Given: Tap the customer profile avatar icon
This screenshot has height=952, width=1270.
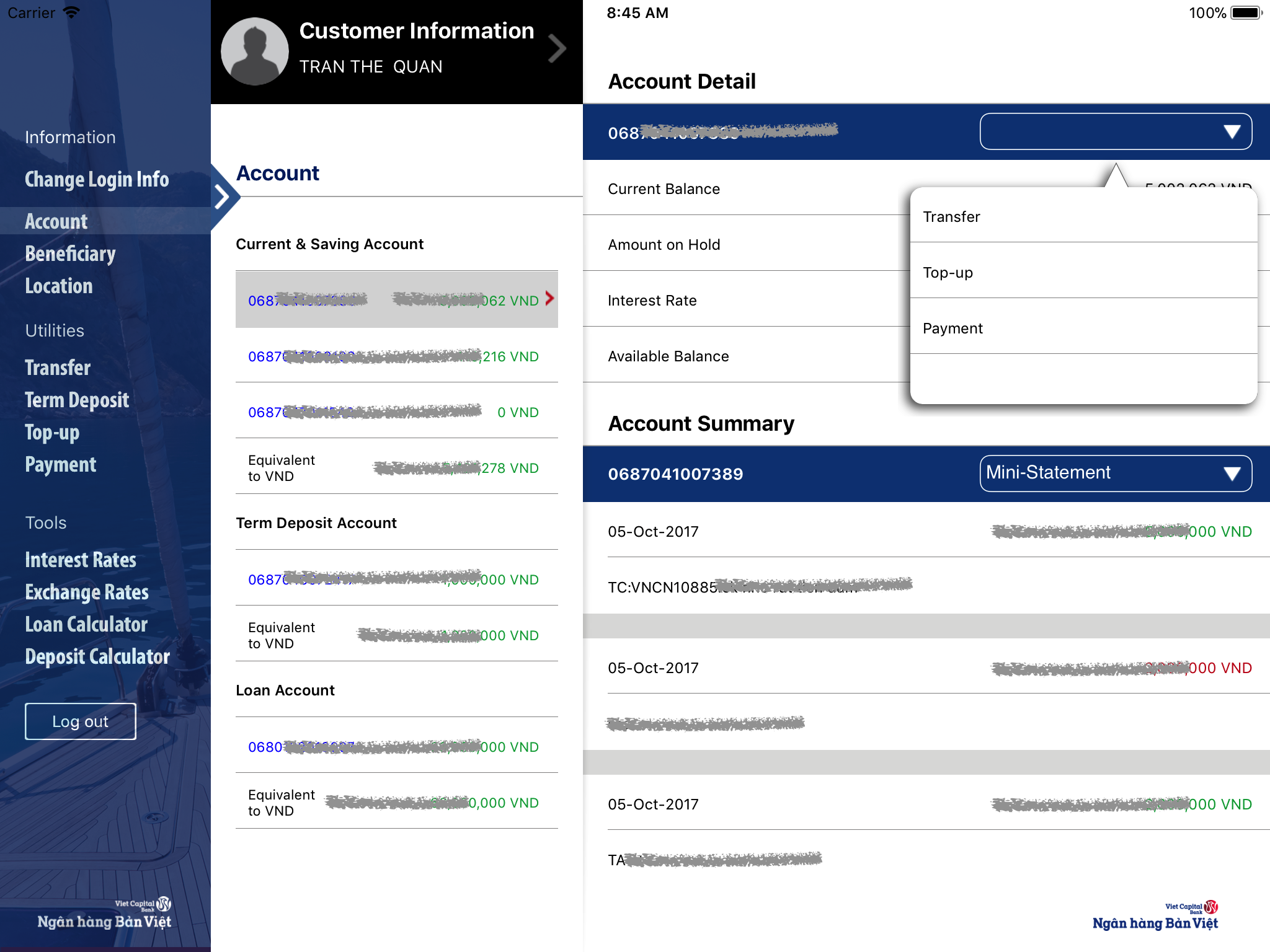Looking at the screenshot, I should click(x=255, y=52).
